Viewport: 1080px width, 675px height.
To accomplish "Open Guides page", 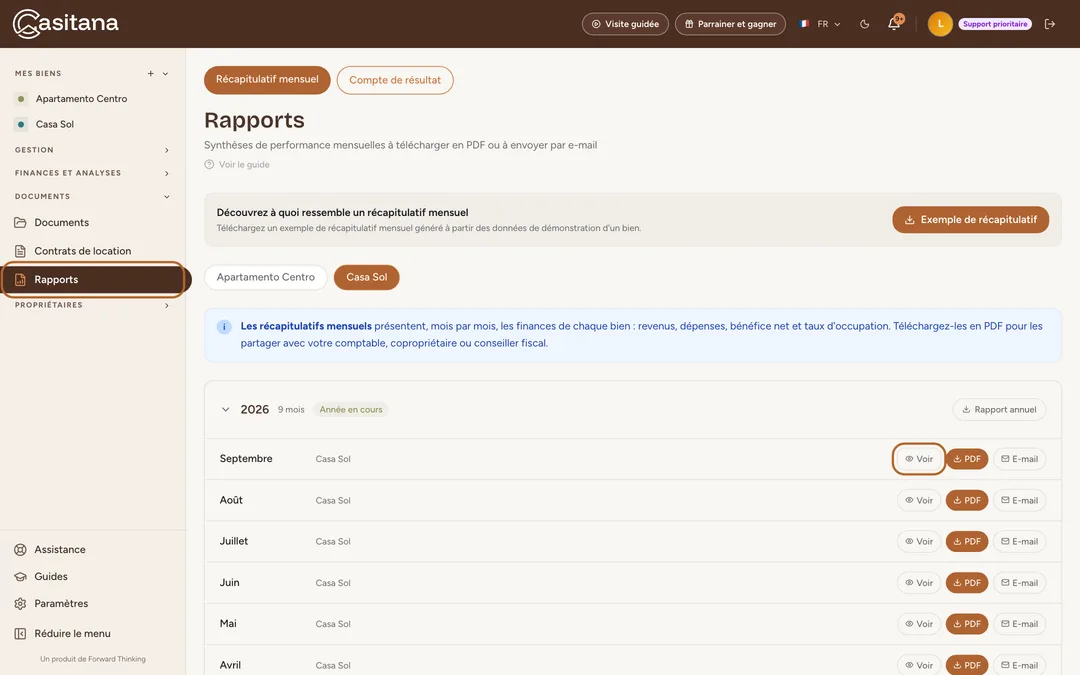I will 51,577.
